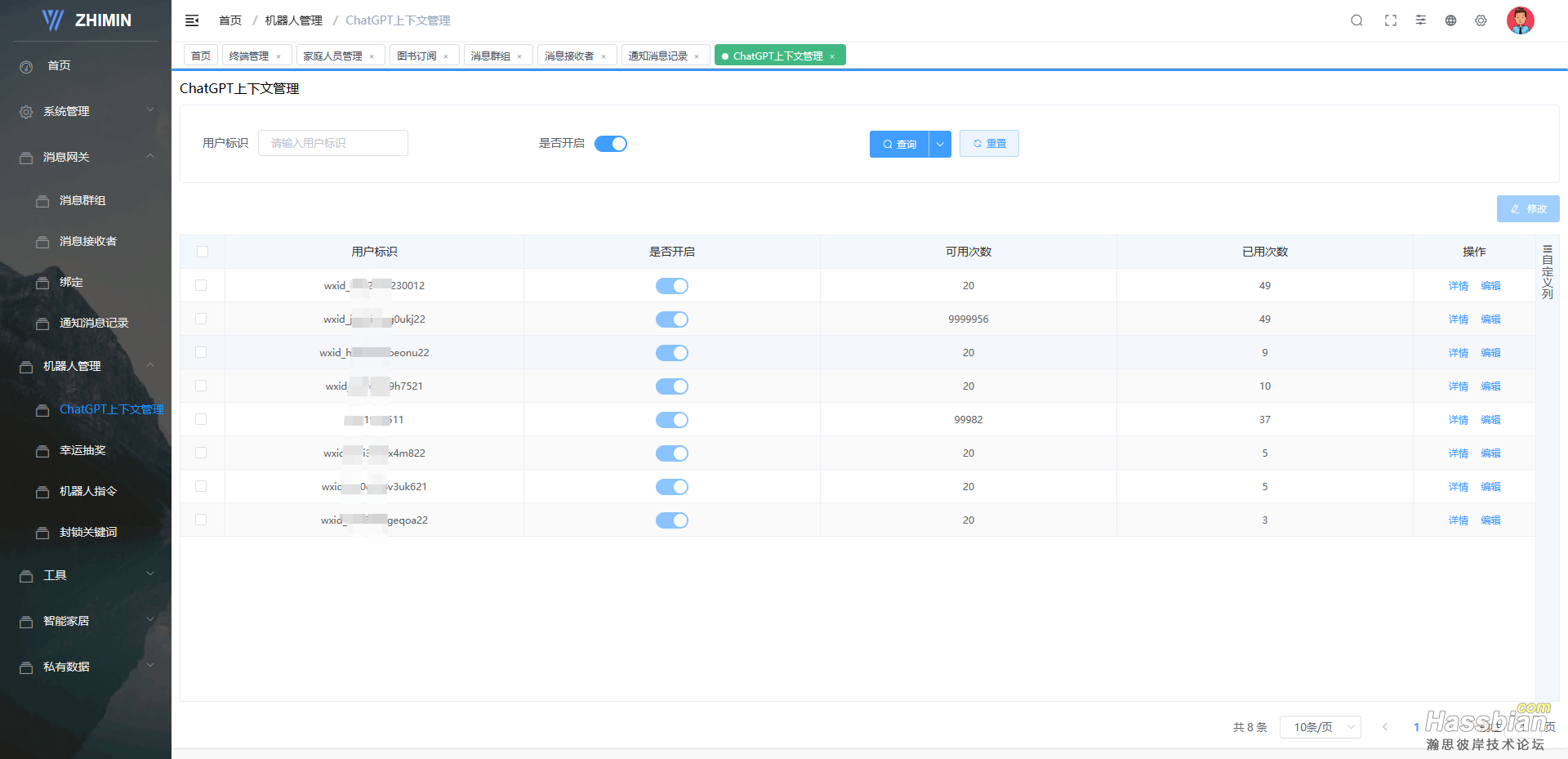Screen dimensions: 1568x759
Task: Expand the 系统管理 sidebar menu
Action: [x=86, y=111]
